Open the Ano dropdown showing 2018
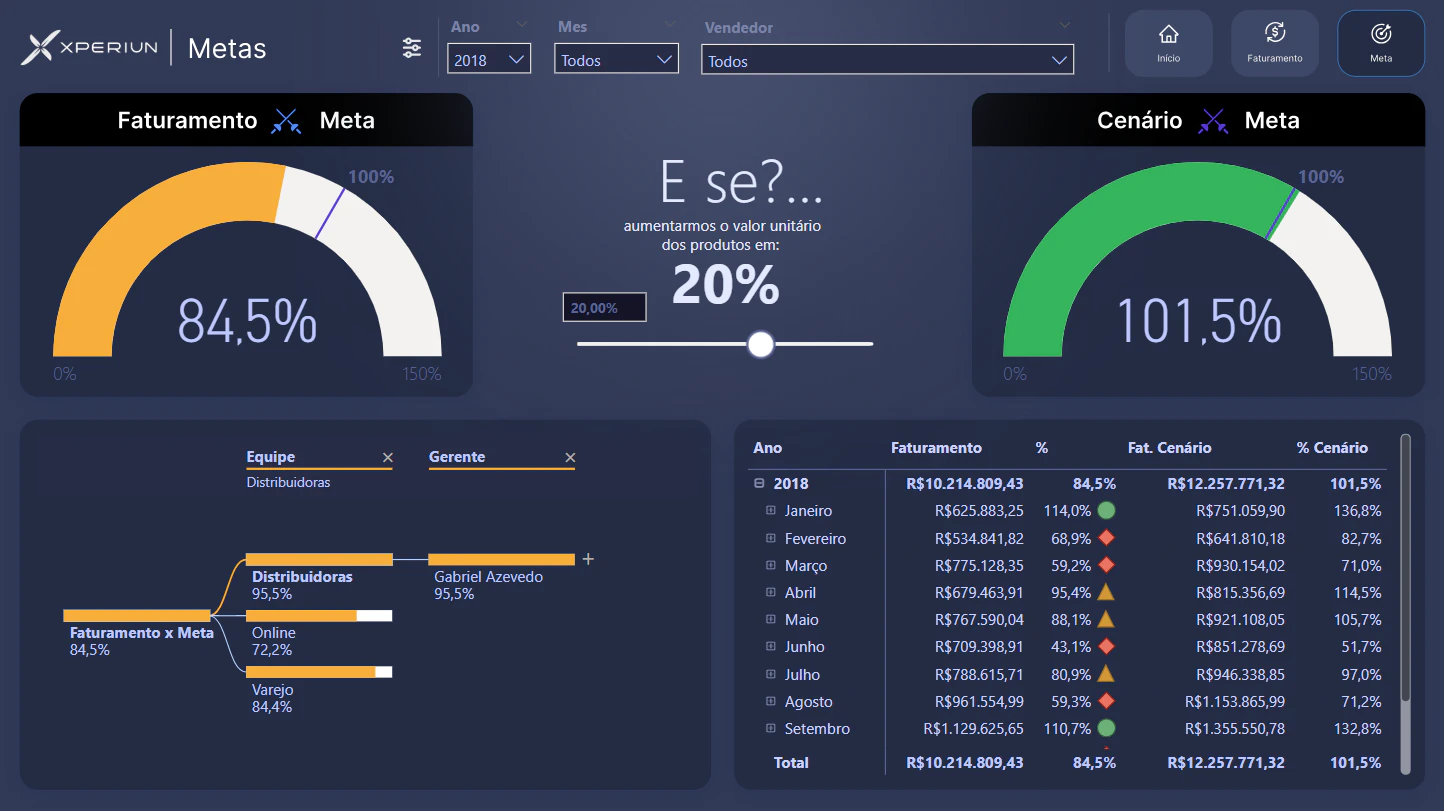The width and height of the screenshot is (1444, 811). 489,60
